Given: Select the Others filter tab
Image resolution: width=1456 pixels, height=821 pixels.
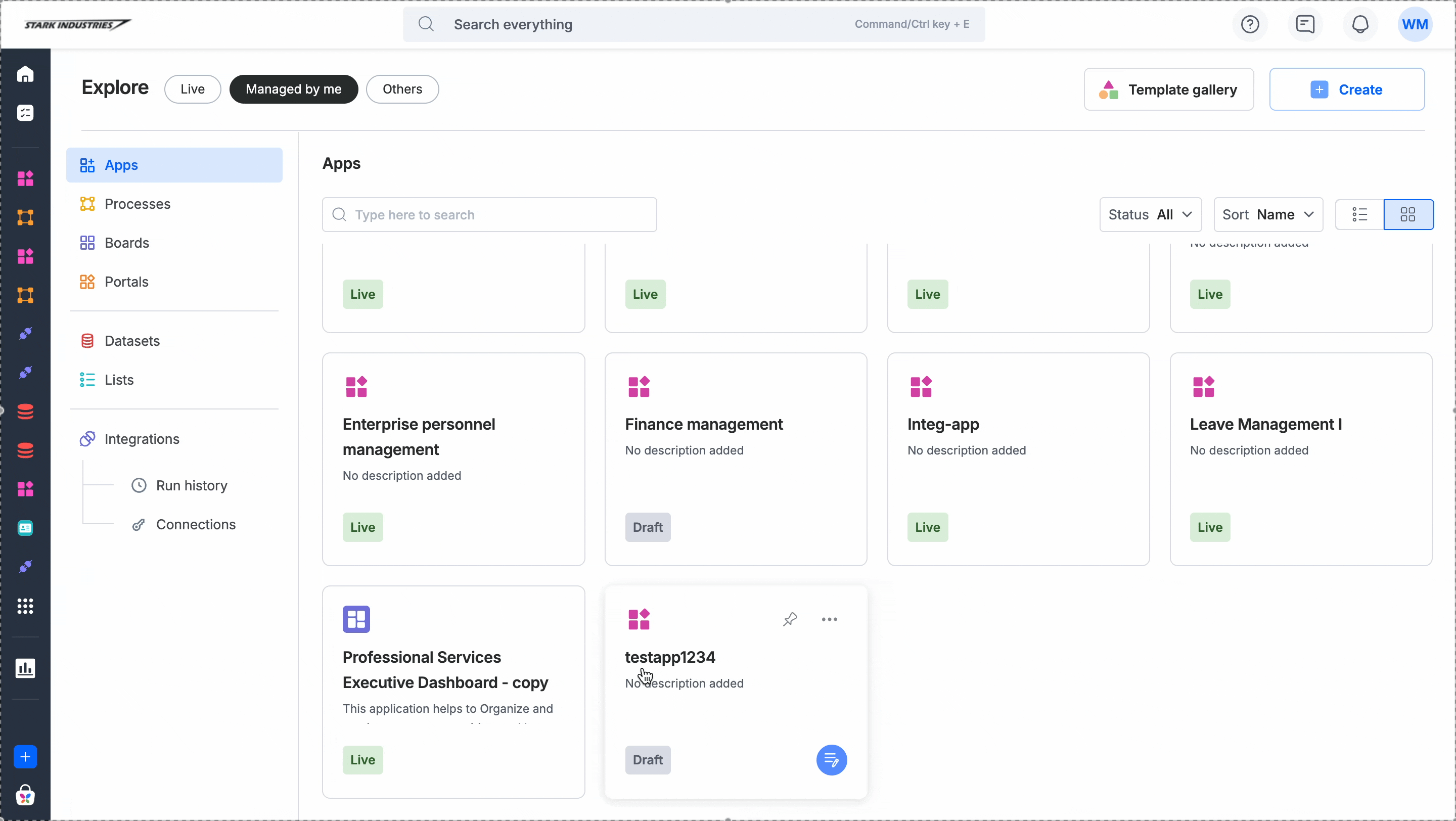Looking at the screenshot, I should tap(402, 88).
